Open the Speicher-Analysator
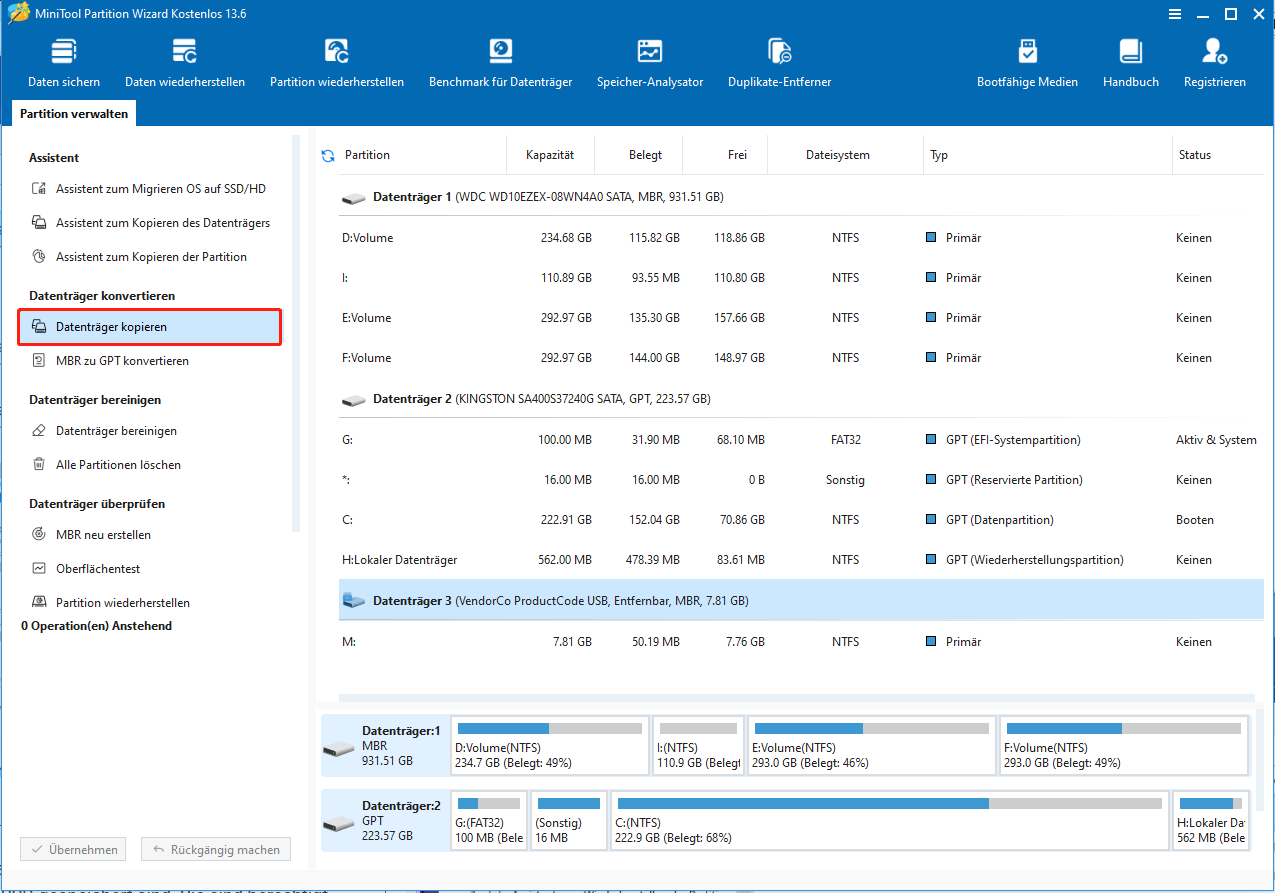 tap(650, 62)
